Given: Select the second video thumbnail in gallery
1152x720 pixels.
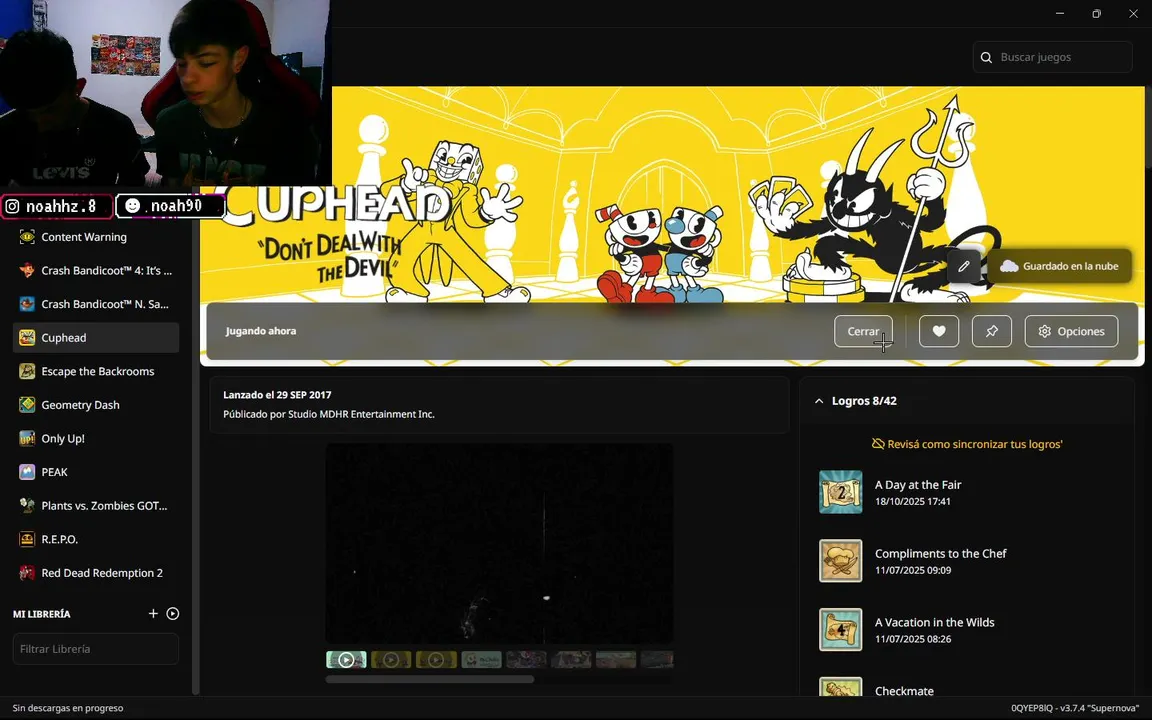Looking at the screenshot, I should pos(391,660).
